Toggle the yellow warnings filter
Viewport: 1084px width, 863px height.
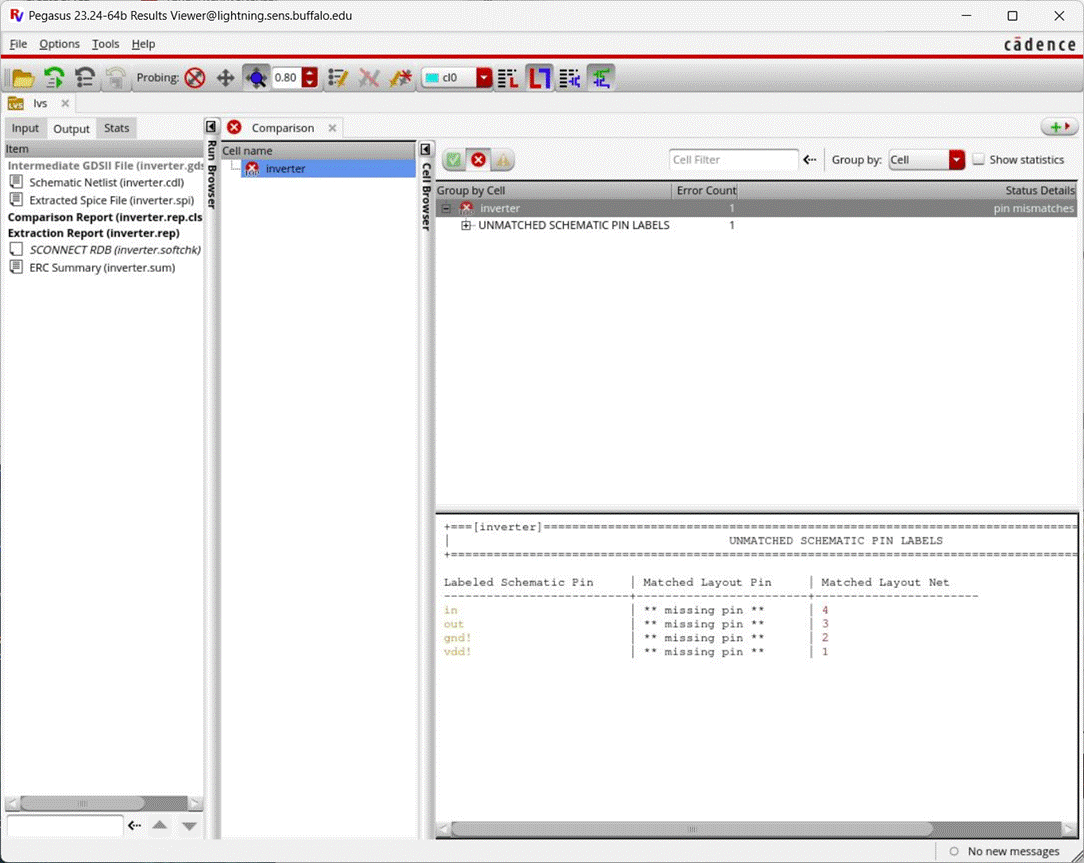pos(503,159)
